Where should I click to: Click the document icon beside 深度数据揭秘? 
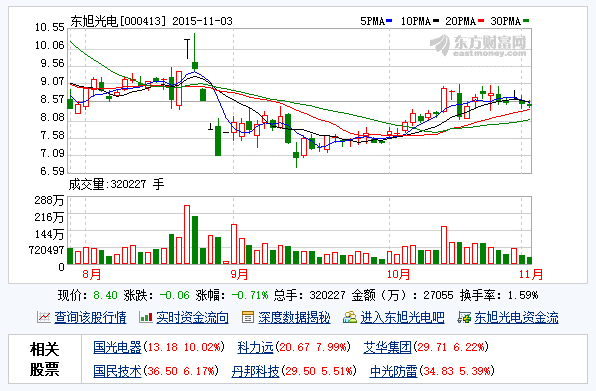pos(248,317)
